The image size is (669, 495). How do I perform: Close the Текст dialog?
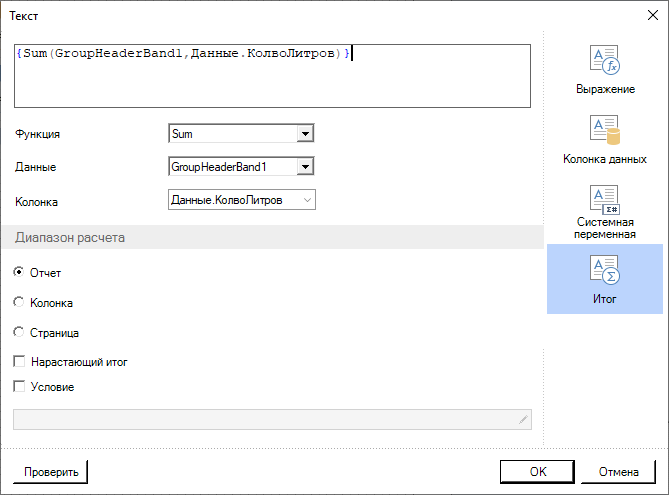pyautogui.click(x=653, y=15)
